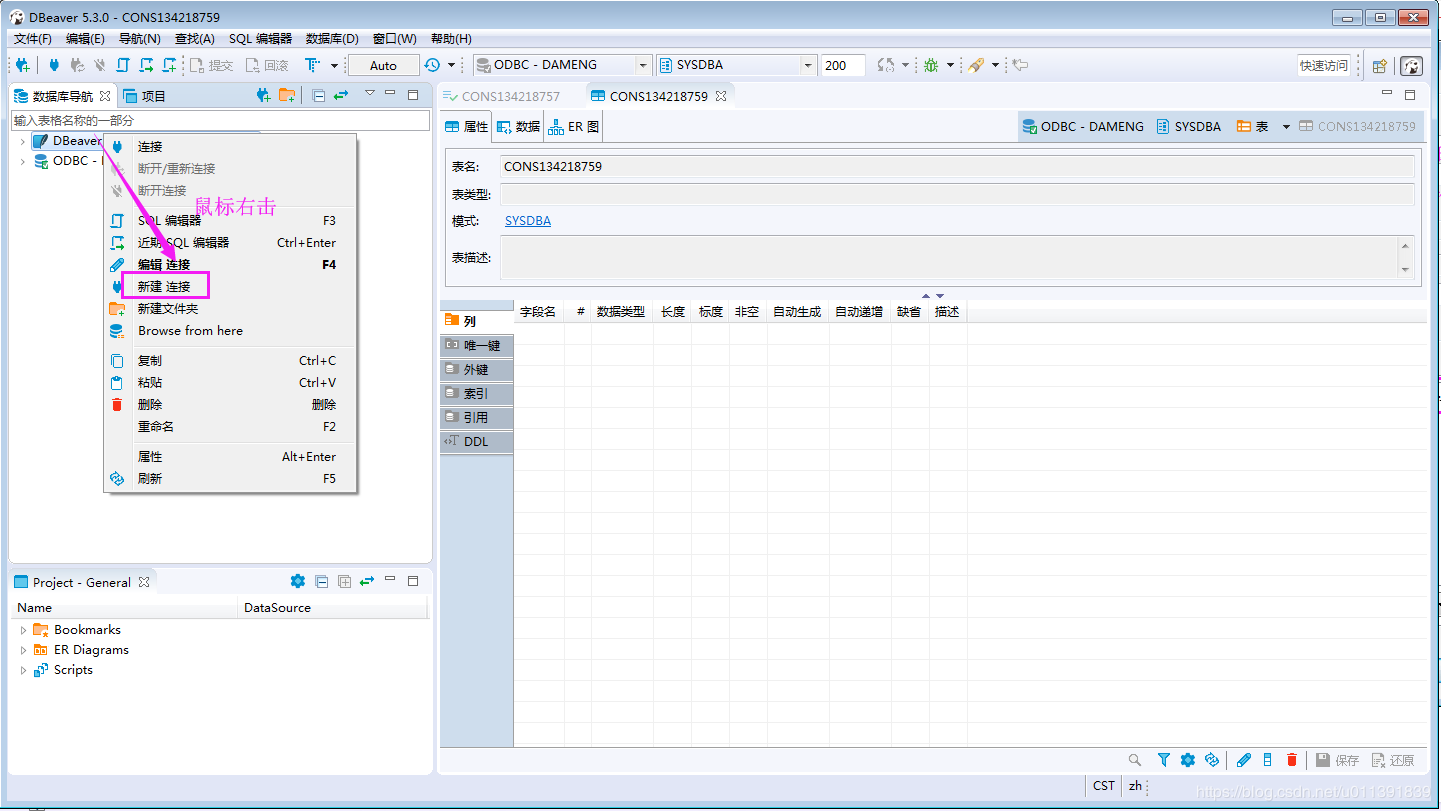Select 新建文件夹 in context menu

[x=168, y=309]
